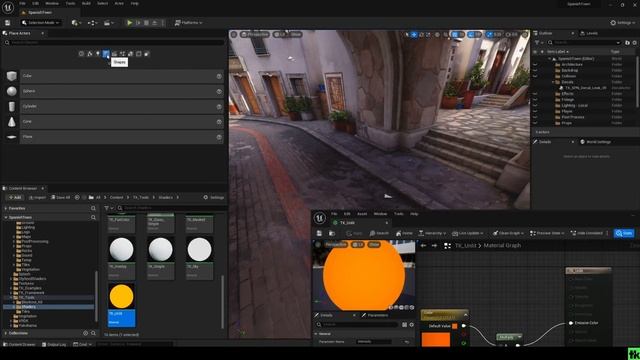Go back in the Material Graph history
Viewport: 640px width, 360px height.
pyautogui.click(x=423, y=246)
